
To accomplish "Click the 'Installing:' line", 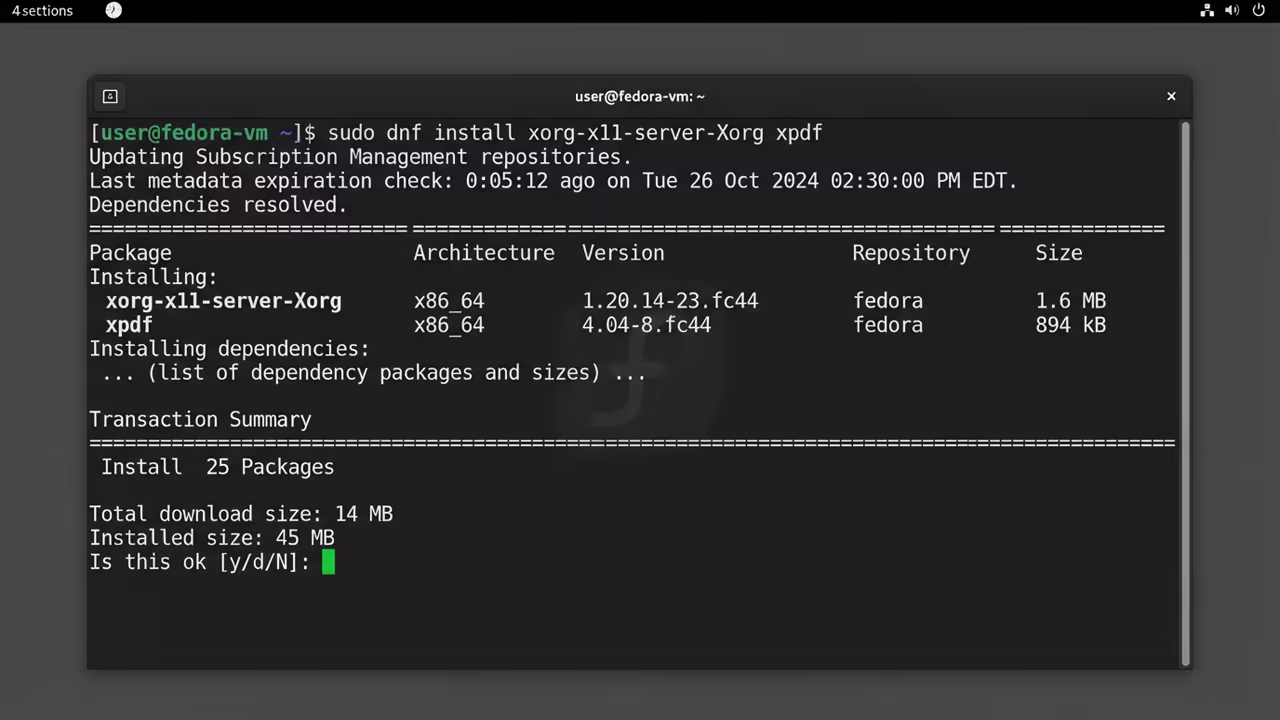I will (153, 277).
